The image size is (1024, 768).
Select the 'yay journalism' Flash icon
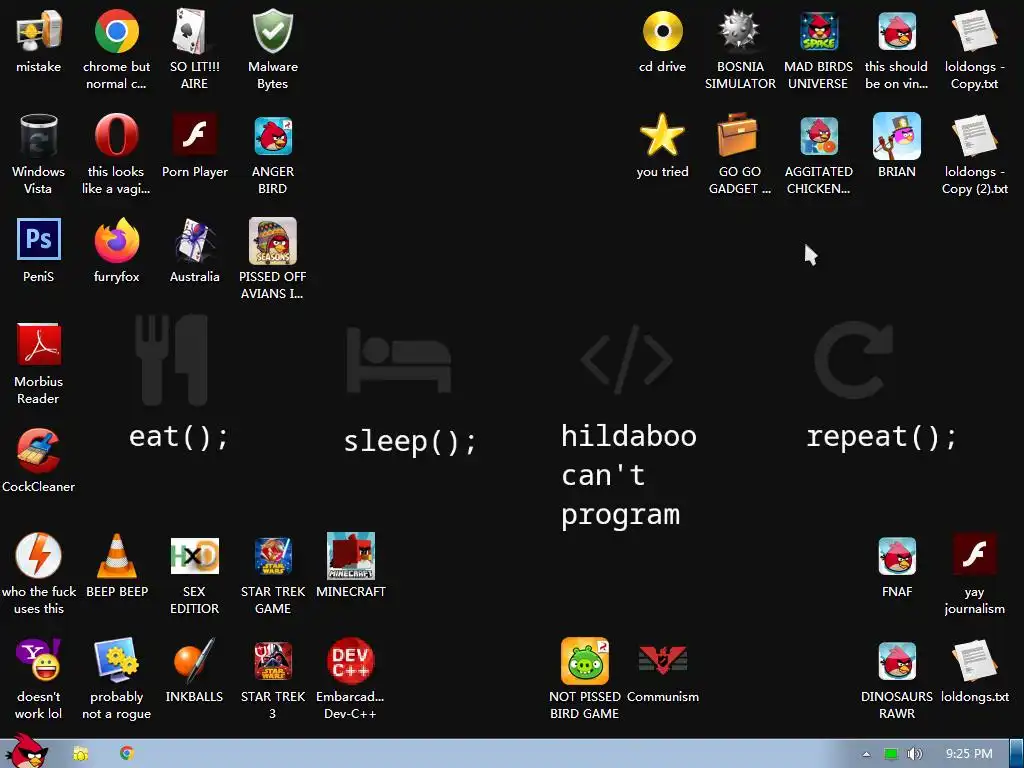[974, 555]
